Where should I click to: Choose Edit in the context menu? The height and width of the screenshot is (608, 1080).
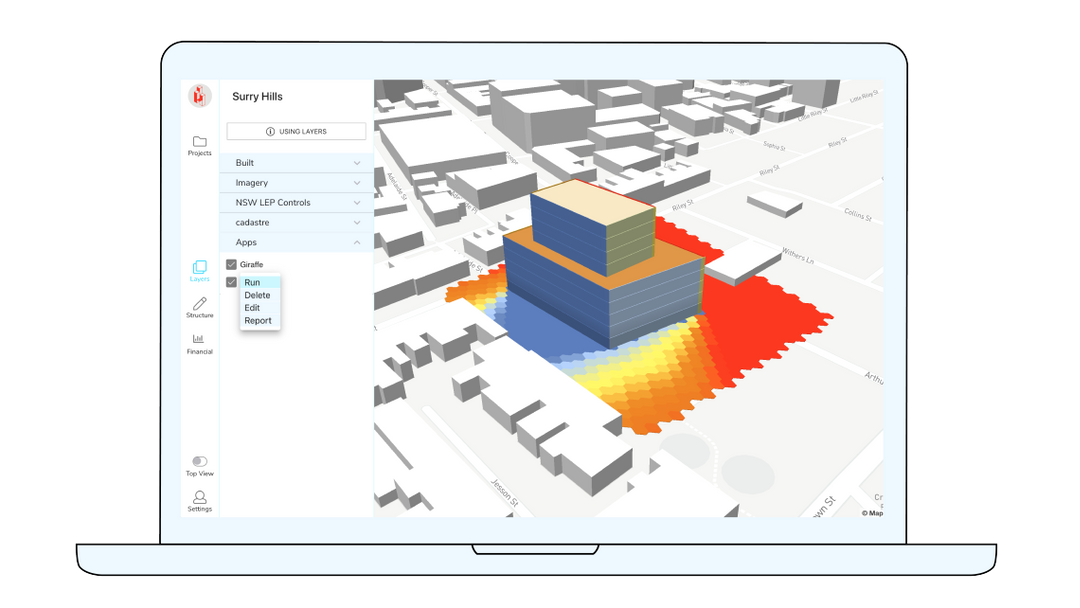coord(252,308)
